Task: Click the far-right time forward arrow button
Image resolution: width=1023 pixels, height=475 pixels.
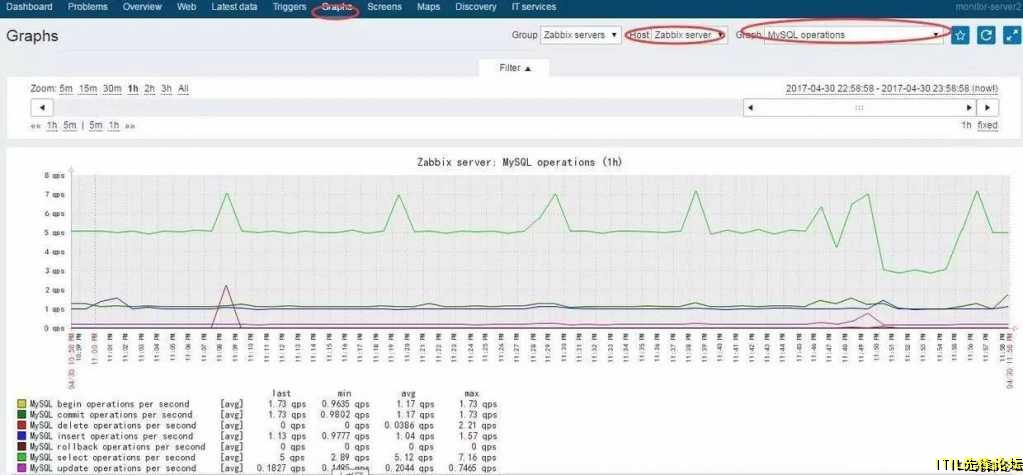Action: [987, 108]
